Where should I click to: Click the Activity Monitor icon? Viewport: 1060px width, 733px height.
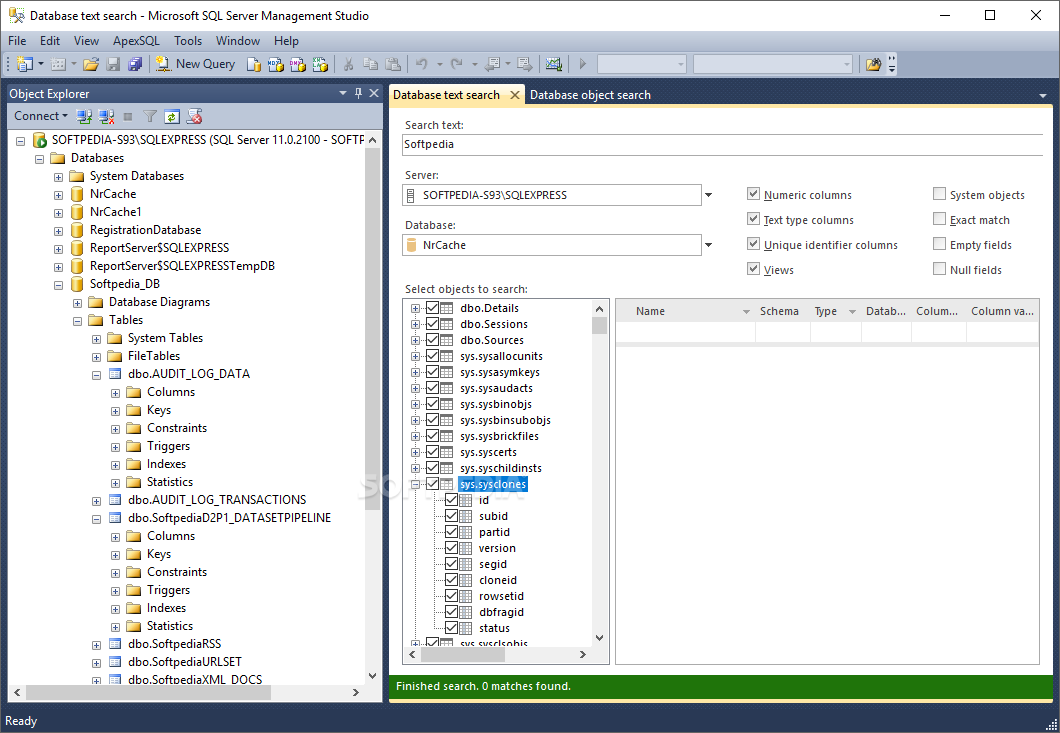554,64
